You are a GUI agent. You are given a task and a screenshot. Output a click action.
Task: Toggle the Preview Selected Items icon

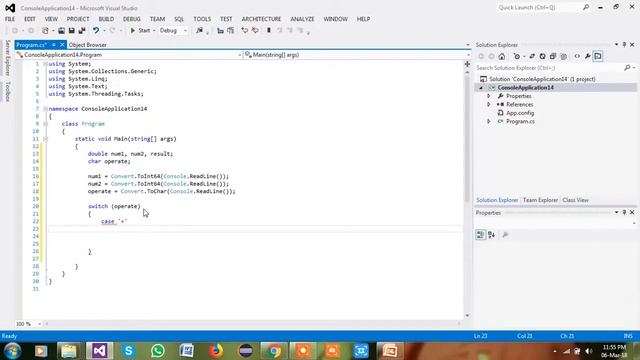(598, 57)
